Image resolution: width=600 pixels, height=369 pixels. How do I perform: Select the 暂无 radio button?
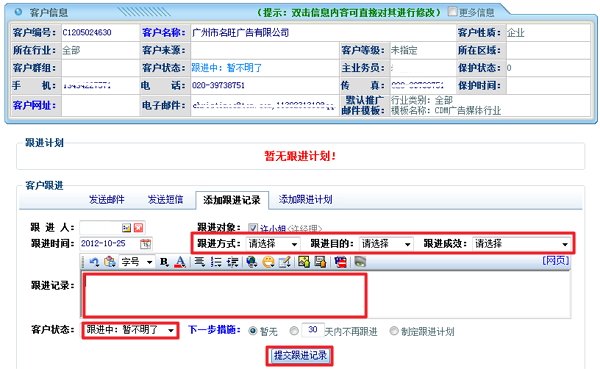point(253,331)
